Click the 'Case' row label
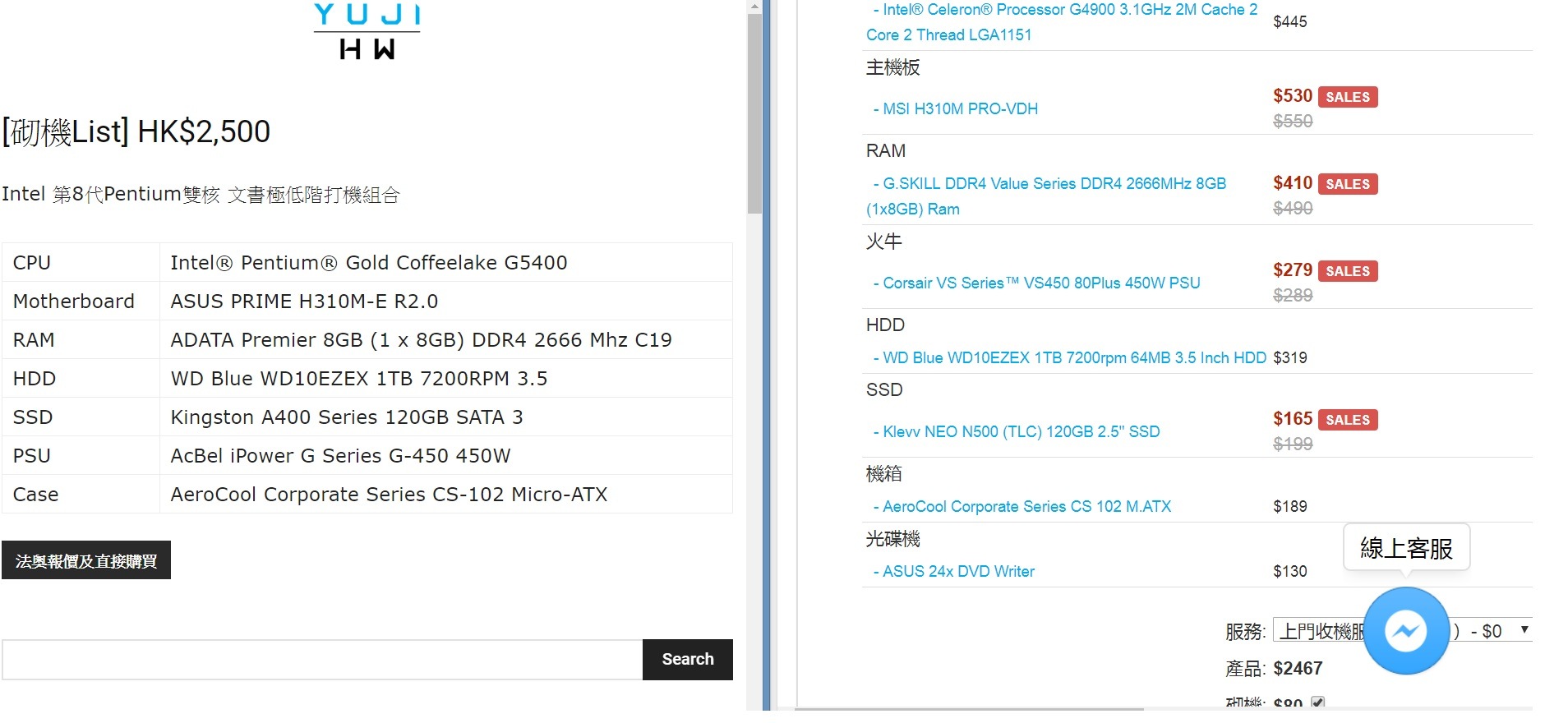Image resolution: width=1568 pixels, height=723 pixels. click(x=35, y=495)
